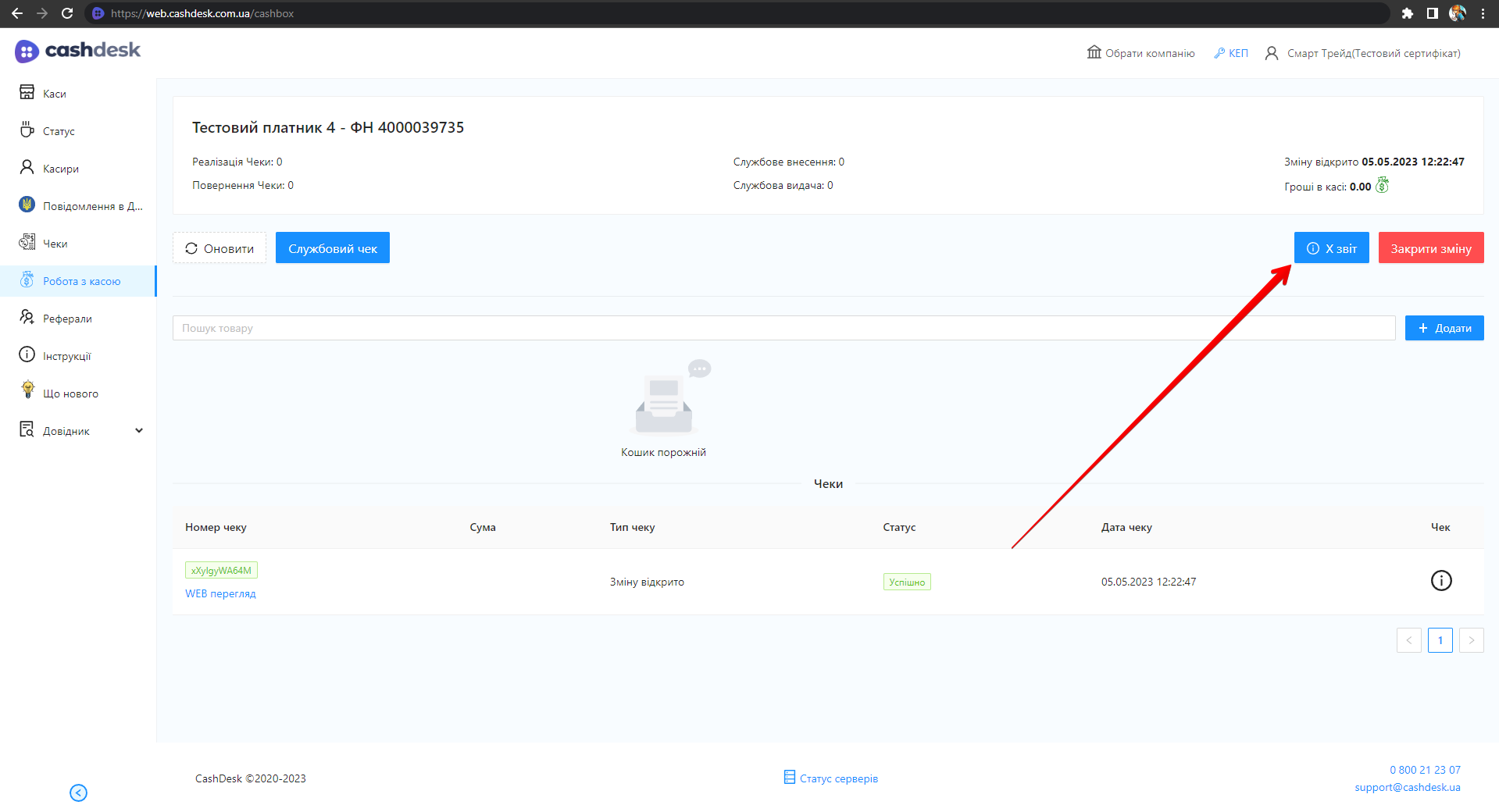Select page 1 in pagination
This screenshot has width=1499, height=812.
pos(1440,640)
